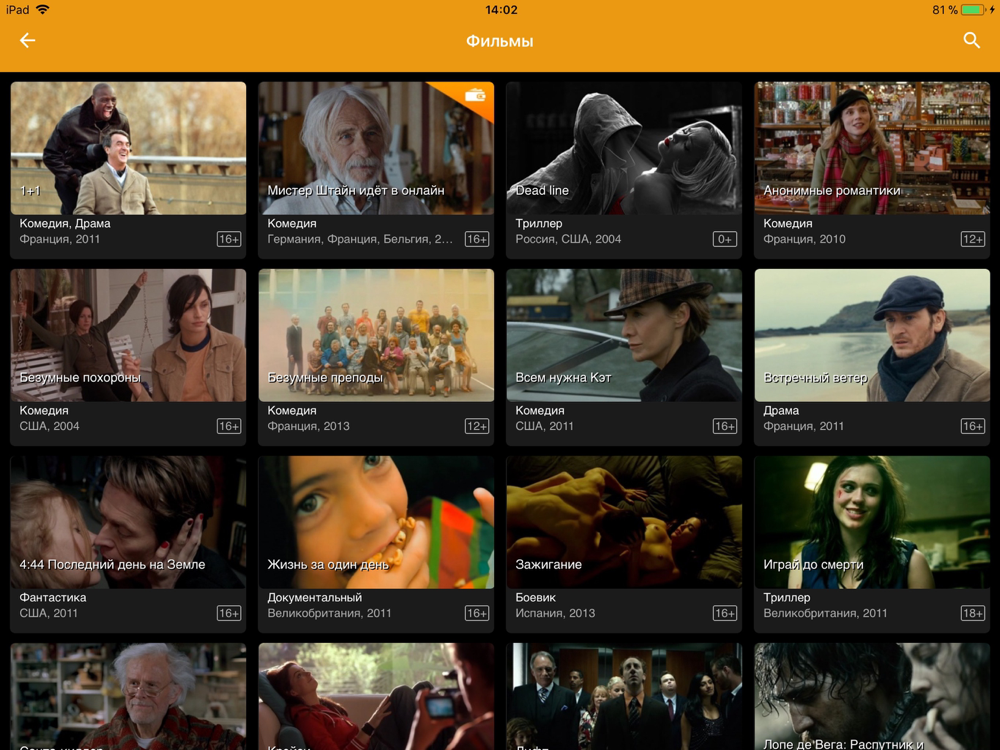This screenshot has width=1000, height=750.
Task: Tap the Wi-Fi icon in the status bar
Action: (43, 10)
